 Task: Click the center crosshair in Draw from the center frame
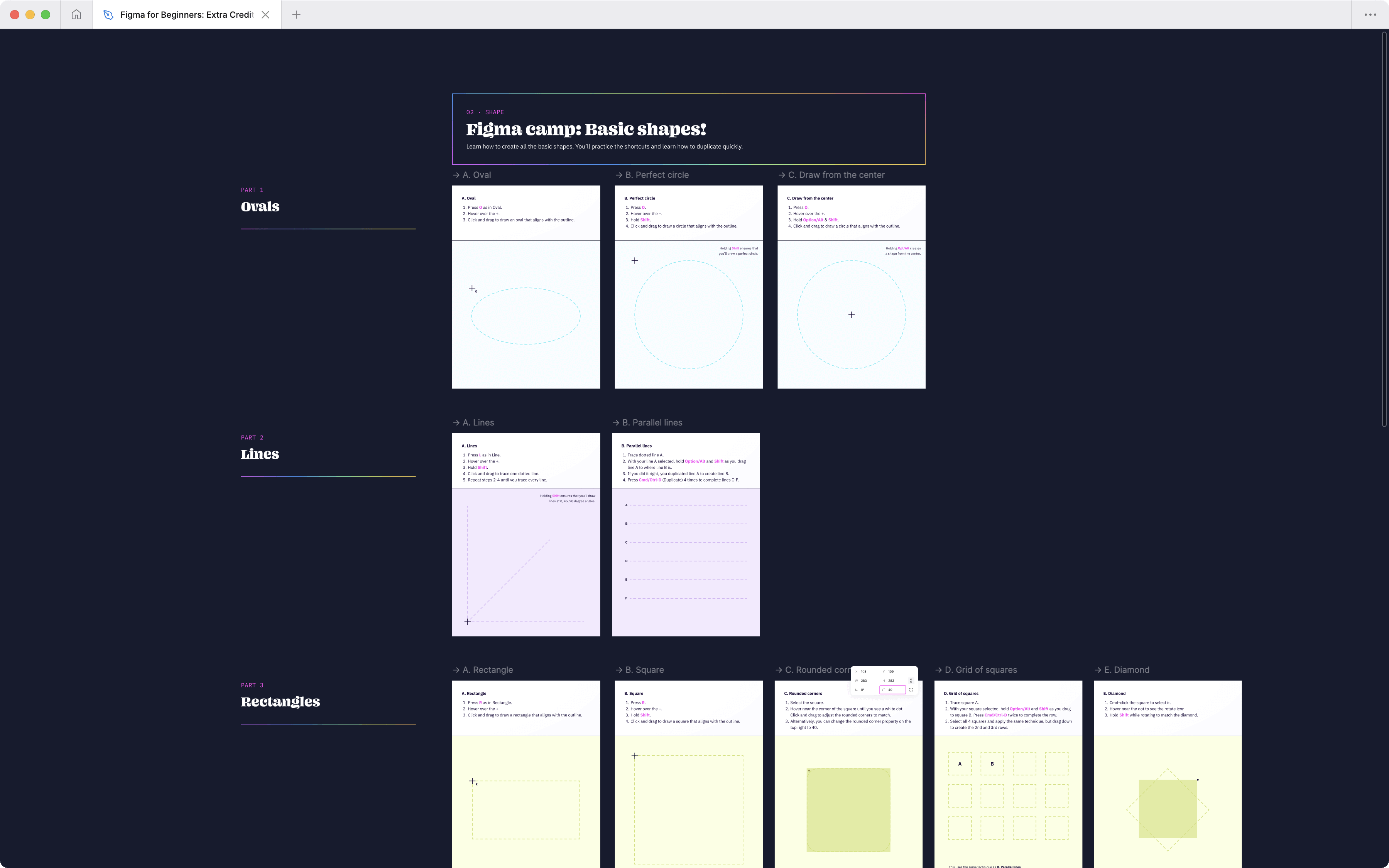(x=852, y=314)
